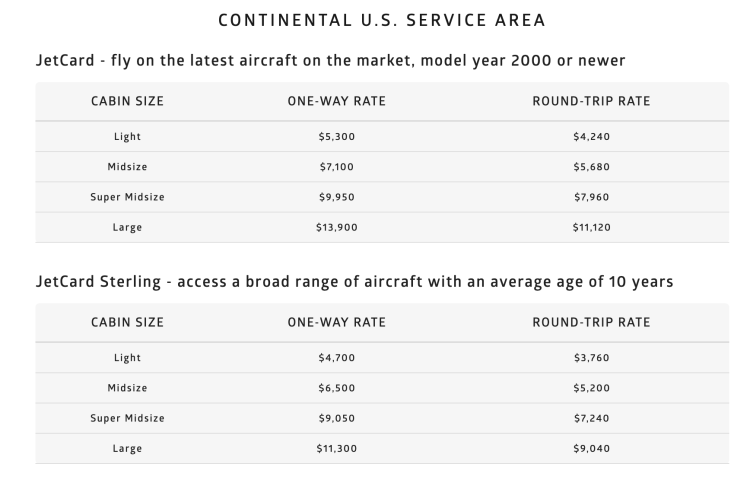Click Sterling Super Midsize rate $9,050
Image resolution: width=750 pixels, height=489 pixels.
(x=336, y=418)
